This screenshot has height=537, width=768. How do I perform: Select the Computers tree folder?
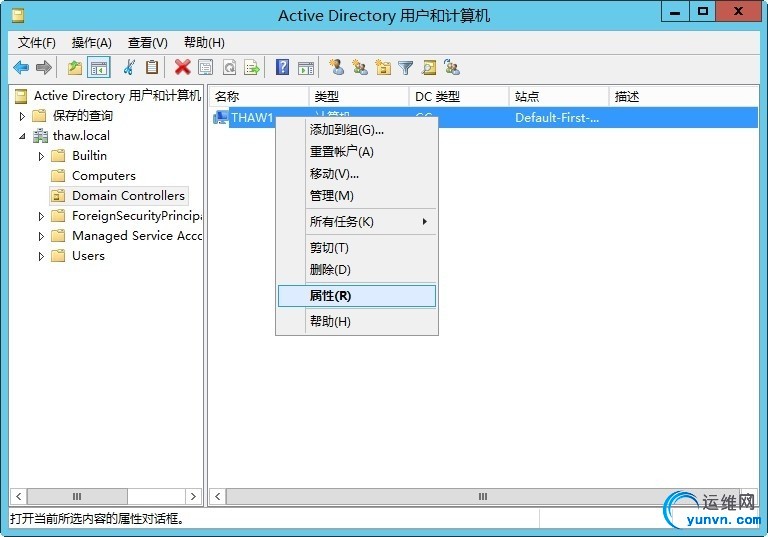tap(103, 176)
